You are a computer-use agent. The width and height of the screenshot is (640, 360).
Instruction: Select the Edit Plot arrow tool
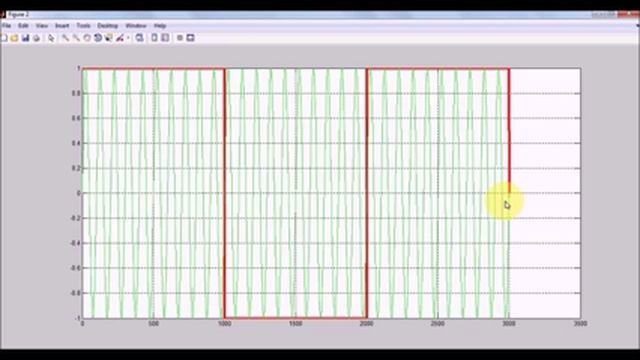tap(51, 38)
